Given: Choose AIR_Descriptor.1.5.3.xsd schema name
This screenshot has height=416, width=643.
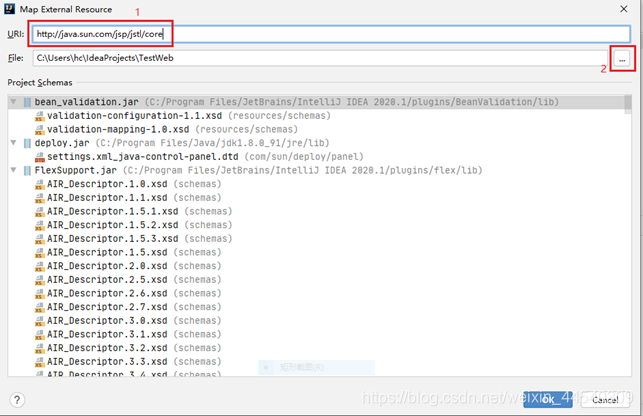Looking at the screenshot, I should [112, 239].
